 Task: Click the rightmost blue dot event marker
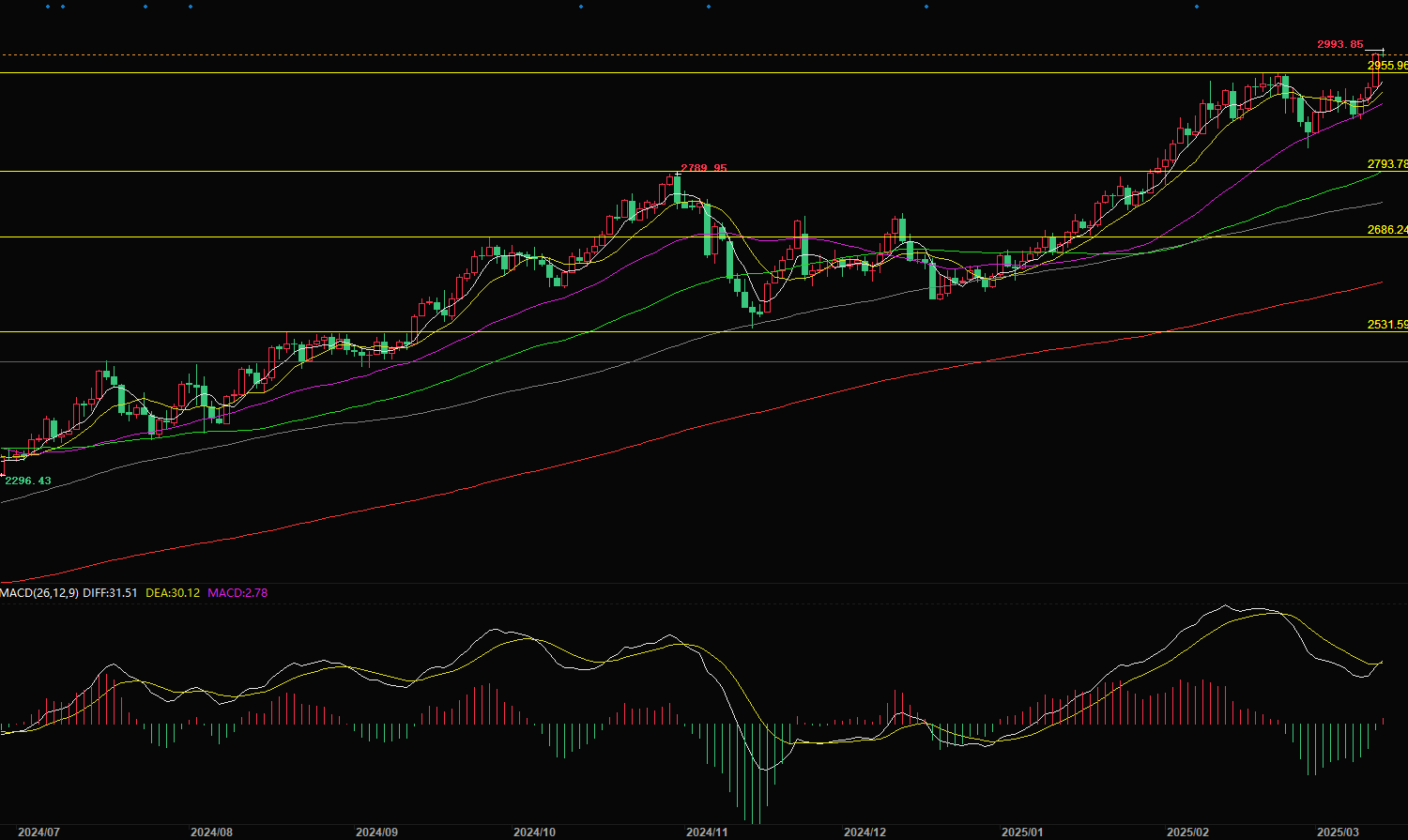coord(1196,8)
